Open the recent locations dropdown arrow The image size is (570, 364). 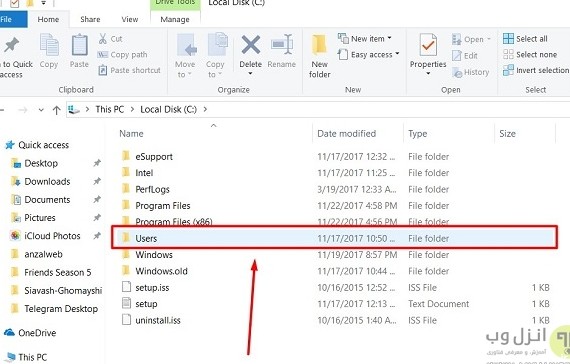pyautogui.click(x=41, y=110)
